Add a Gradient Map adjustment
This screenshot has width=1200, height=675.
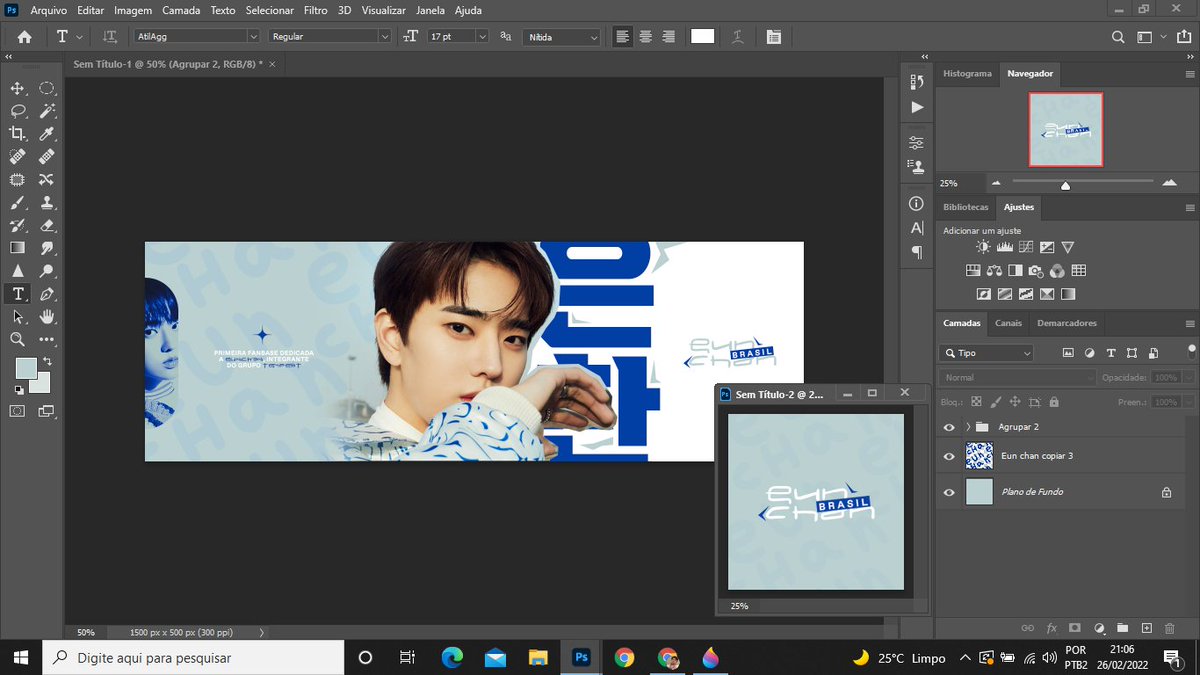click(1068, 294)
